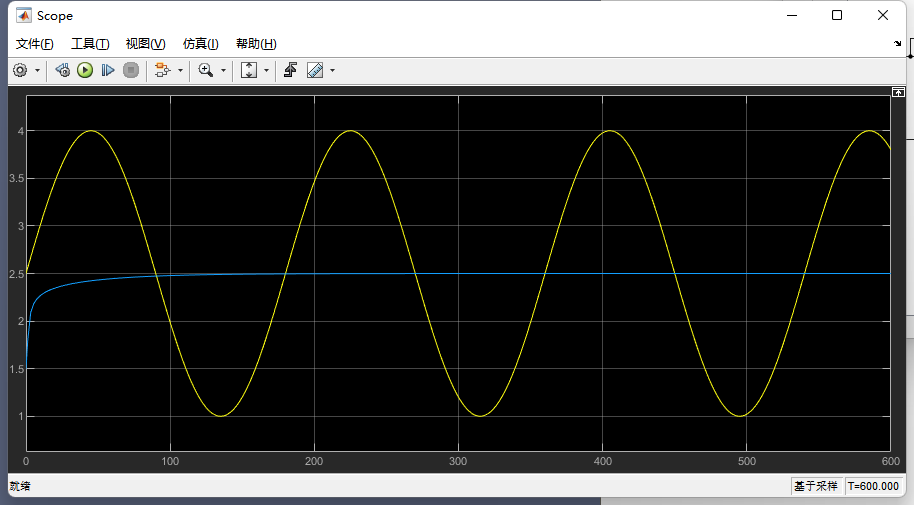Expand the axes scaling dropdown arrow
914x505 pixels.
[266, 71]
